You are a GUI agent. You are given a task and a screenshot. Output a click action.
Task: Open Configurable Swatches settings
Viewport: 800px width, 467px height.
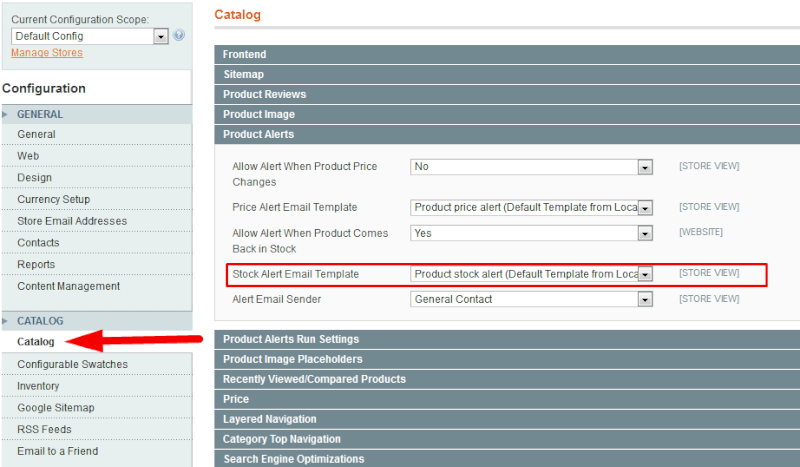tap(72, 364)
